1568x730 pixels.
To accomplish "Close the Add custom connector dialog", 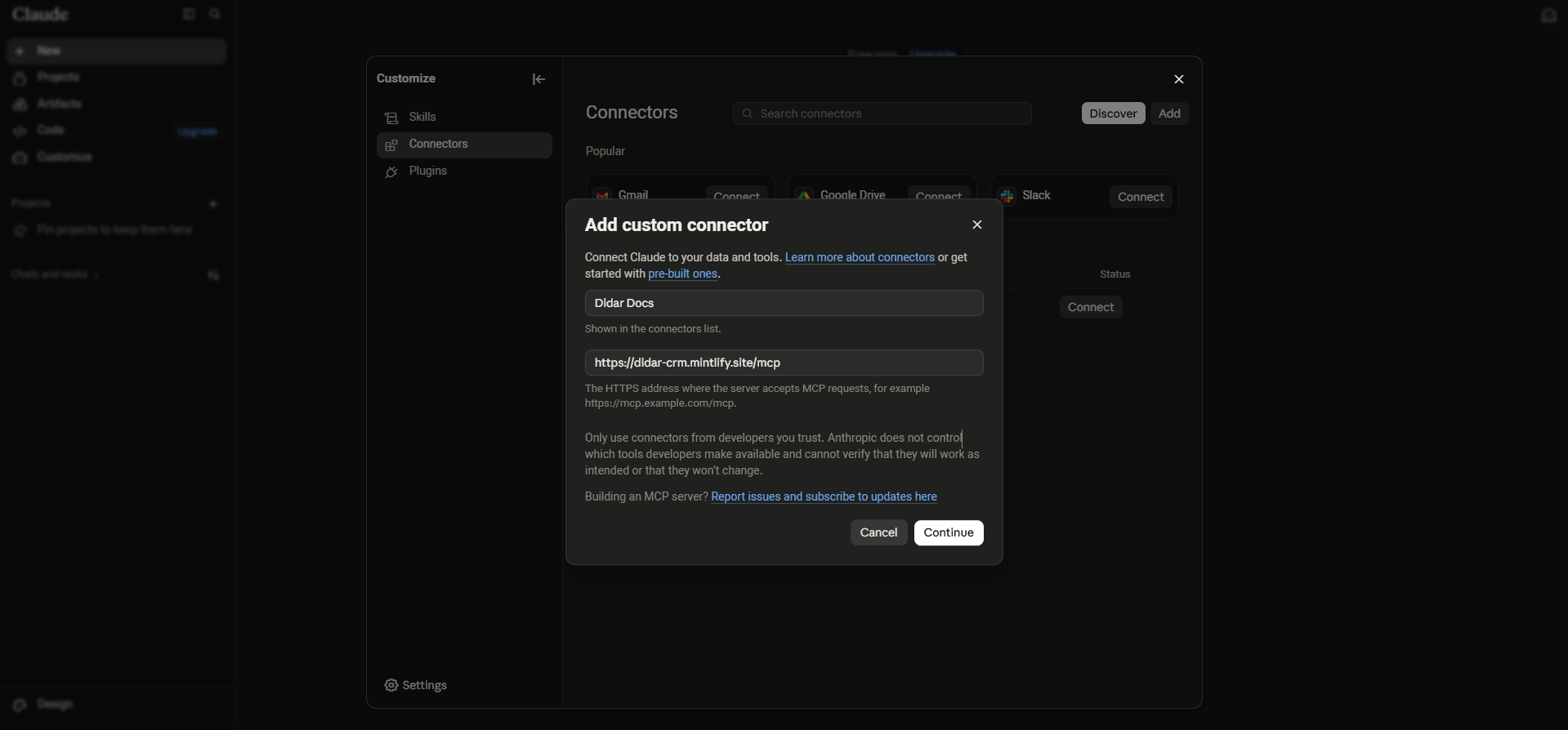I will point(977,225).
